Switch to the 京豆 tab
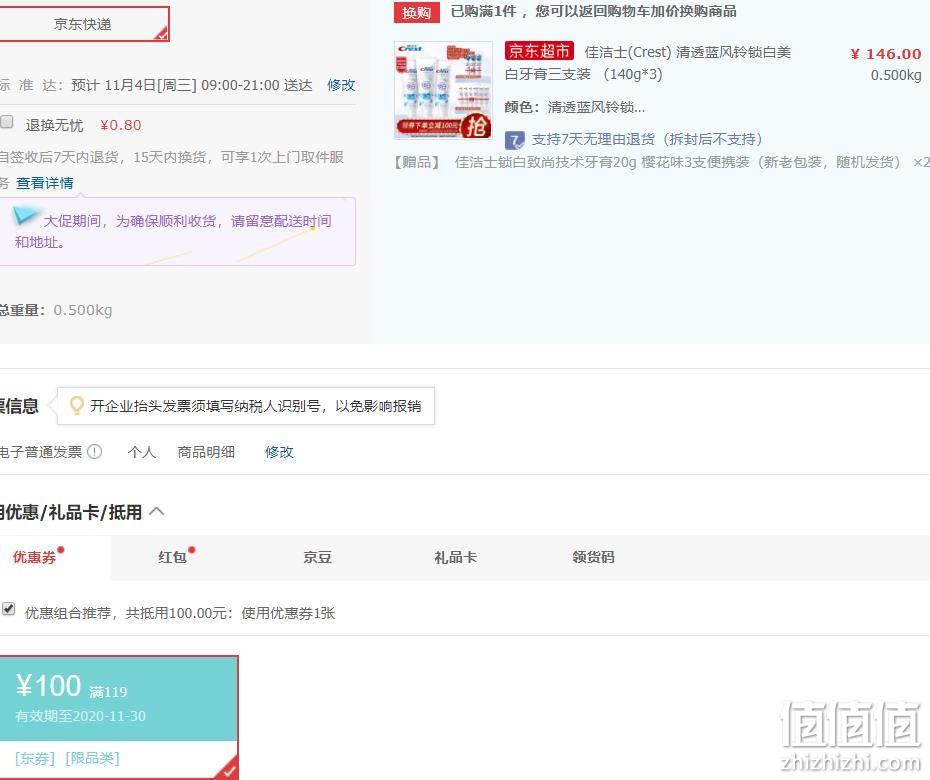Viewport: 930px width, 780px height. pos(317,557)
